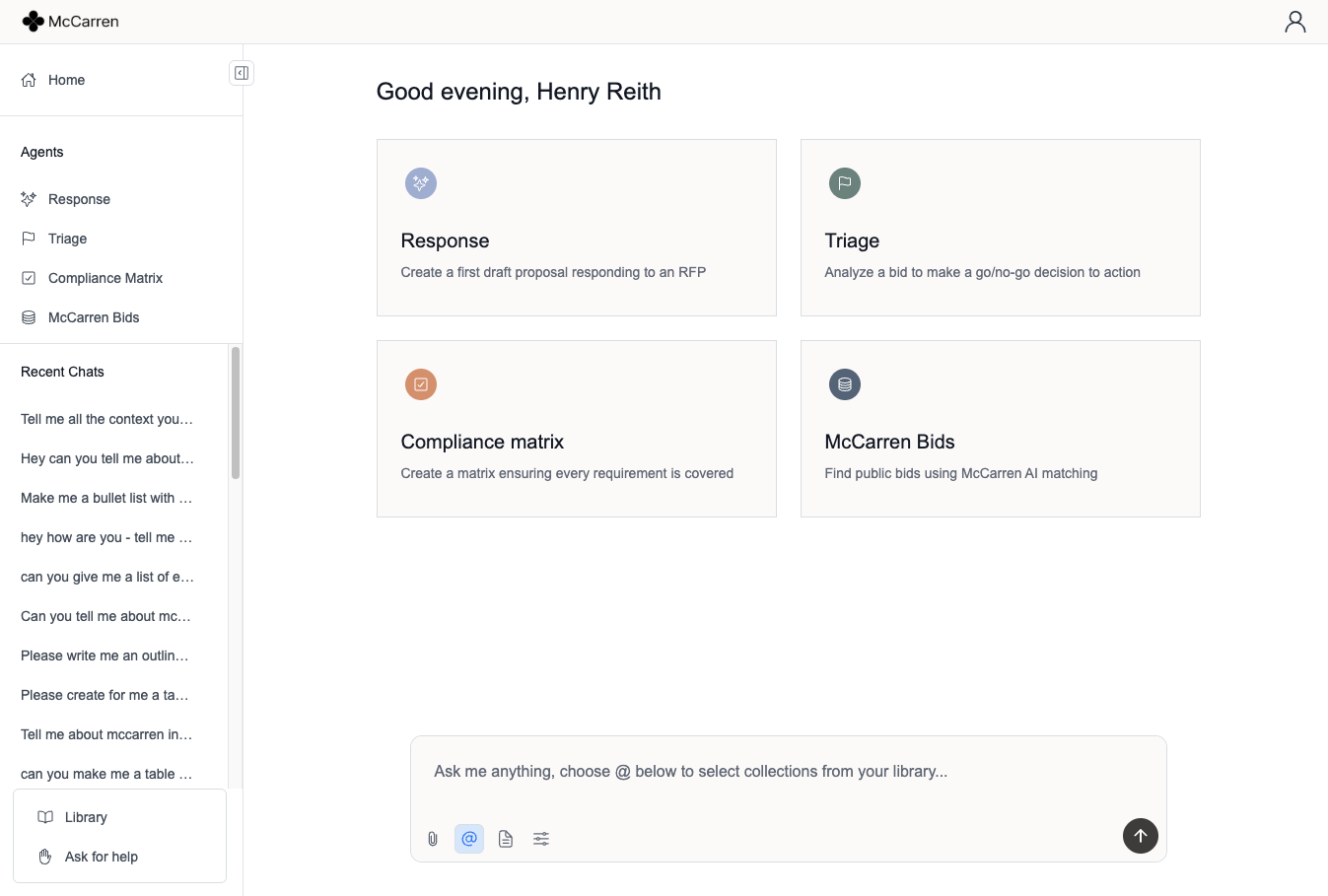1328x896 pixels.
Task: Click the Response sparkle icon in the sidebar
Action: click(x=29, y=199)
